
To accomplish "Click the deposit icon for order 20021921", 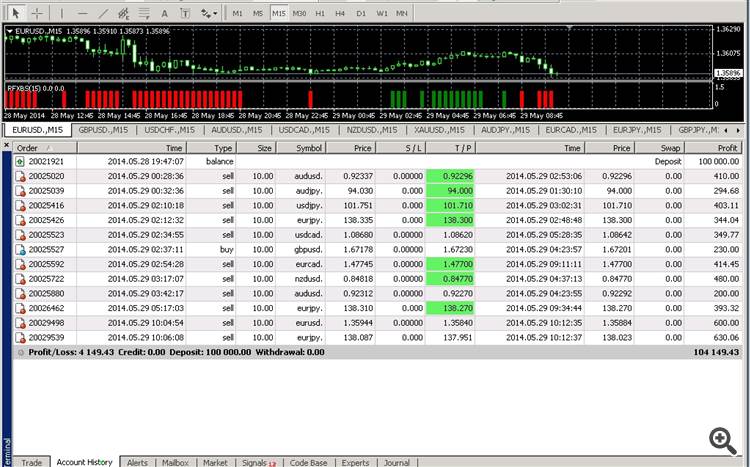I will click(20, 162).
